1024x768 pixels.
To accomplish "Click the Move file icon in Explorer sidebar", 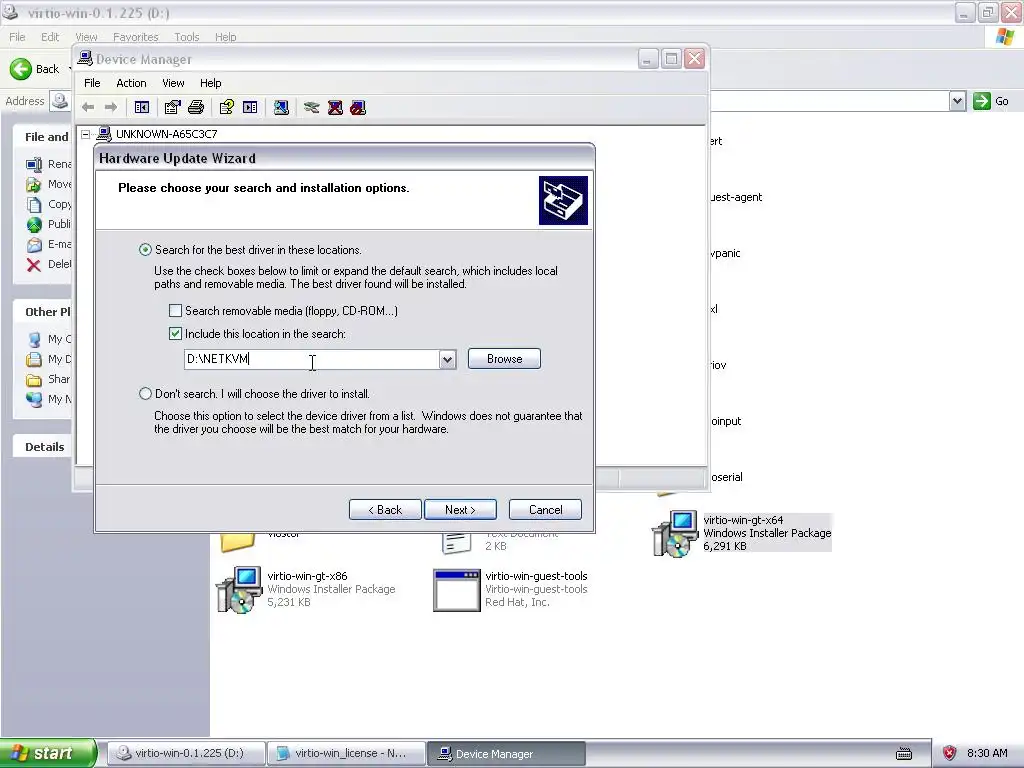I will 34,184.
